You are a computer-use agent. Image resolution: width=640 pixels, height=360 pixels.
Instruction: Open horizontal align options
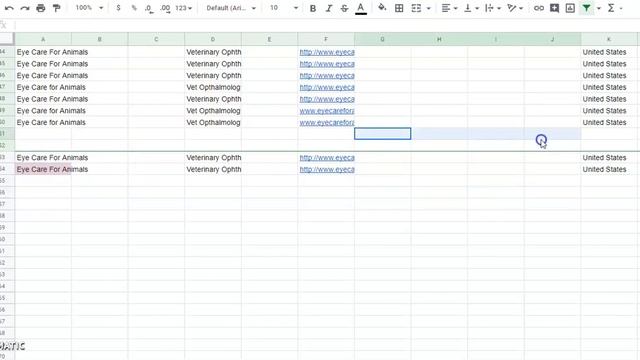pyautogui.click(x=449, y=8)
